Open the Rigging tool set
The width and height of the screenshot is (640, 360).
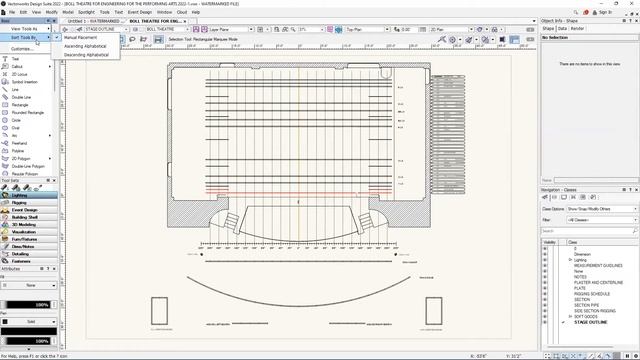pyautogui.click(x=29, y=203)
